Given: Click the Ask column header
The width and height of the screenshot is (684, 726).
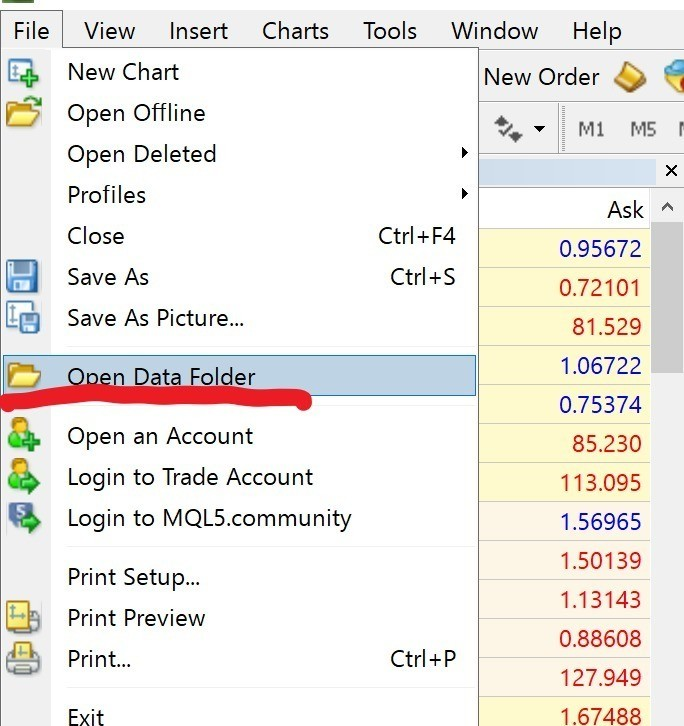Looking at the screenshot, I should pyautogui.click(x=625, y=210).
